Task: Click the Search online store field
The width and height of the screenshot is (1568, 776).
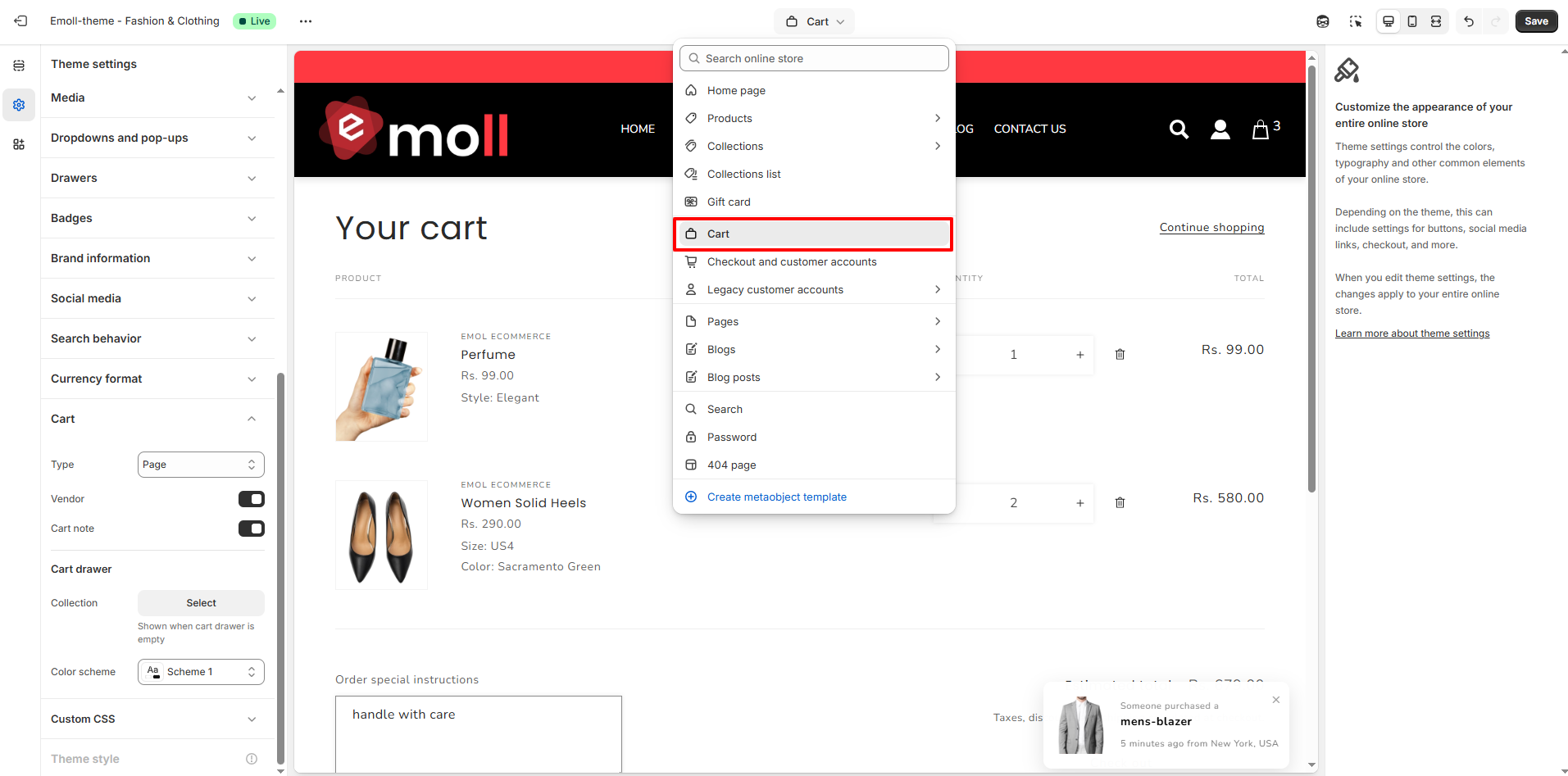Action: click(x=814, y=58)
